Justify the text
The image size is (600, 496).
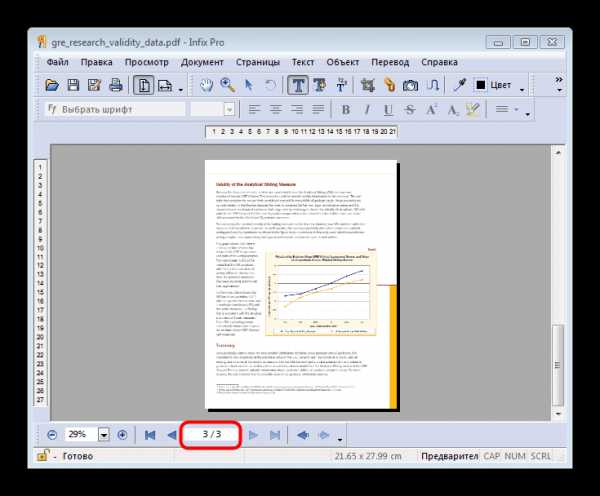(x=318, y=109)
